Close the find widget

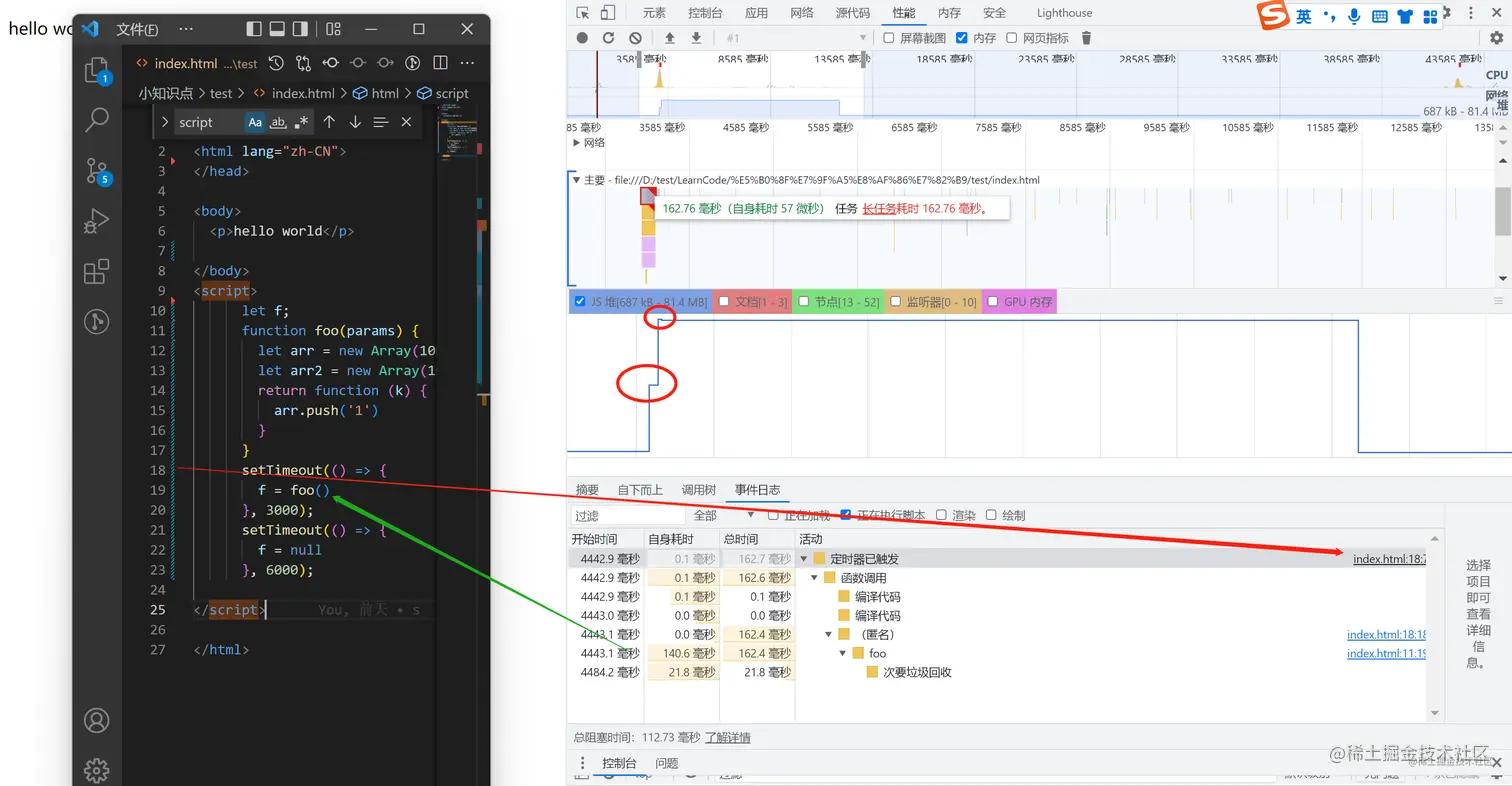coord(406,122)
